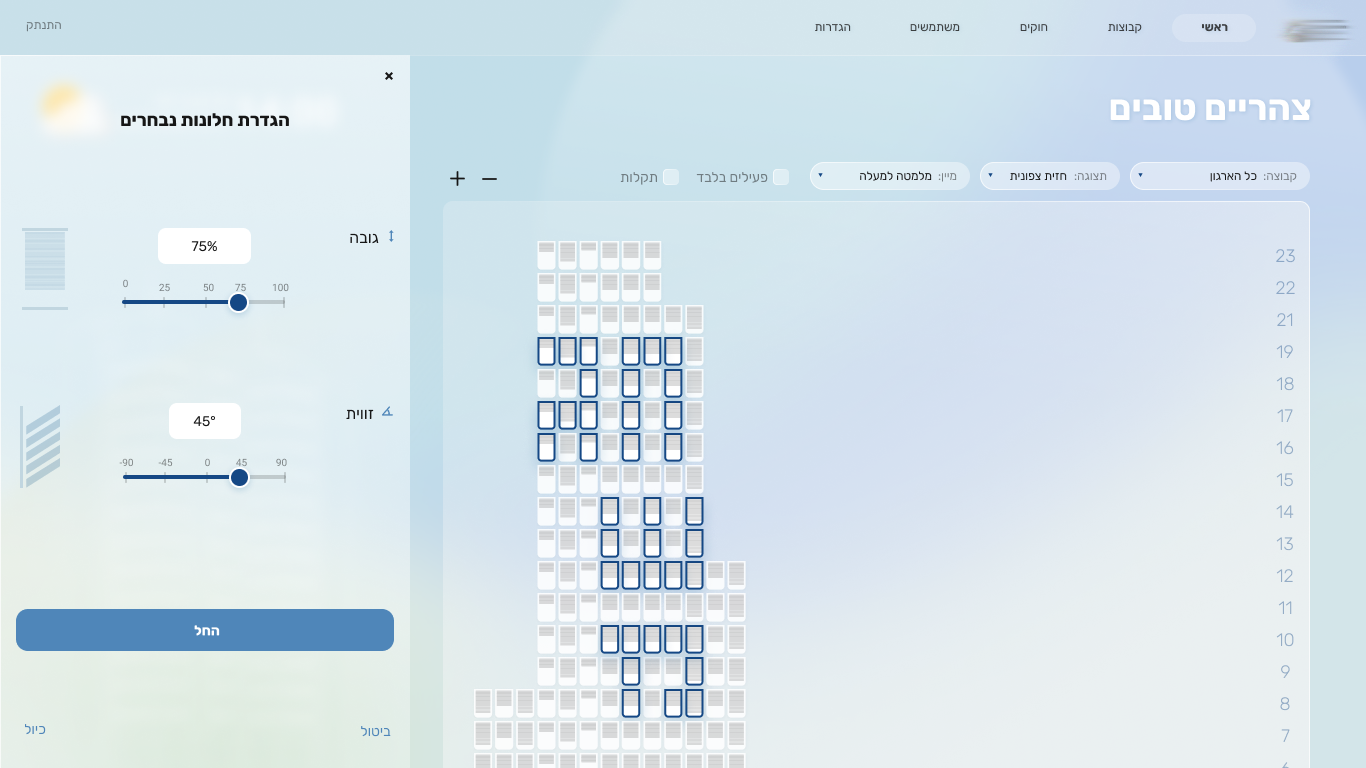
Task: Toggle the פעילים בלבד checkbox
Action: click(x=781, y=177)
